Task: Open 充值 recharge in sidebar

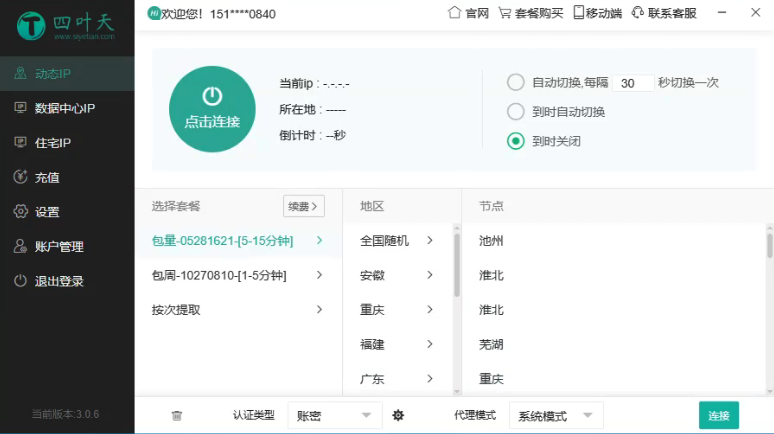Action: tap(47, 177)
